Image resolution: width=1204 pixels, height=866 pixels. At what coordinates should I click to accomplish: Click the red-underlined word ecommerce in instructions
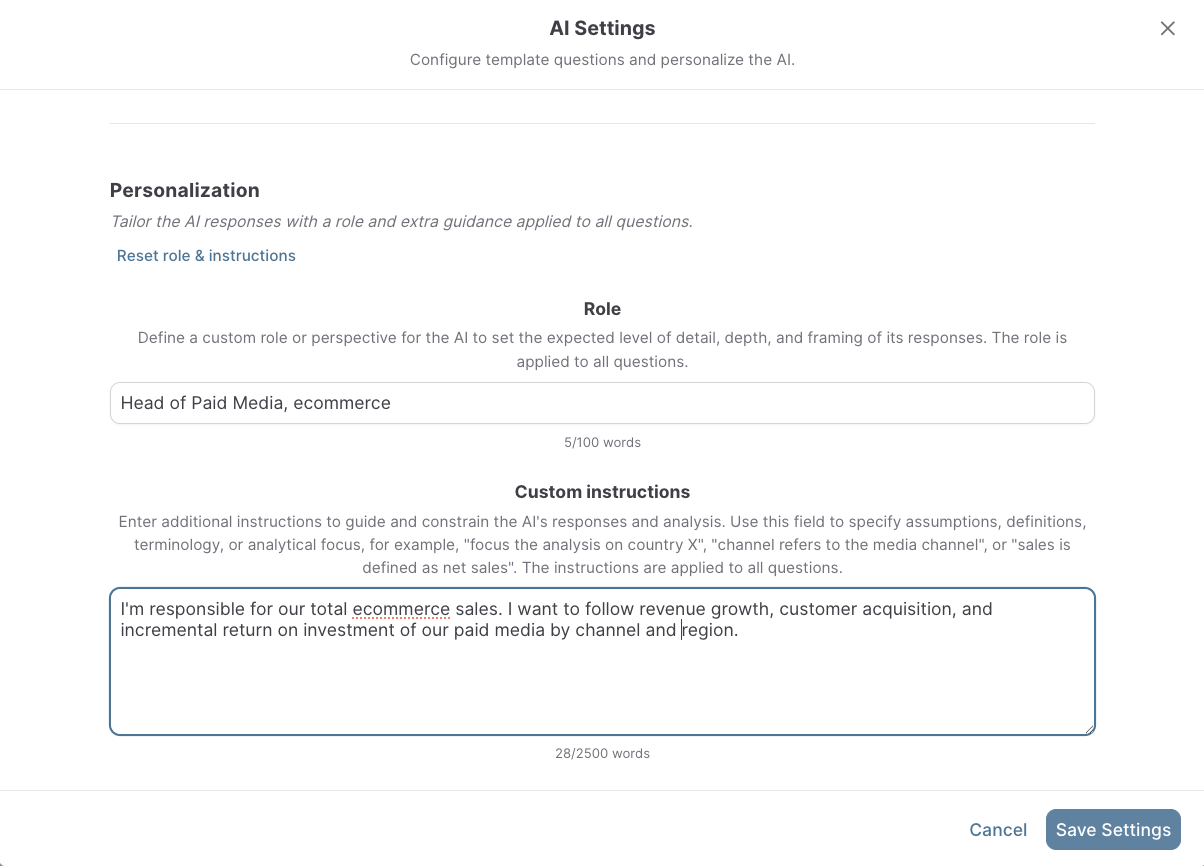coord(401,609)
